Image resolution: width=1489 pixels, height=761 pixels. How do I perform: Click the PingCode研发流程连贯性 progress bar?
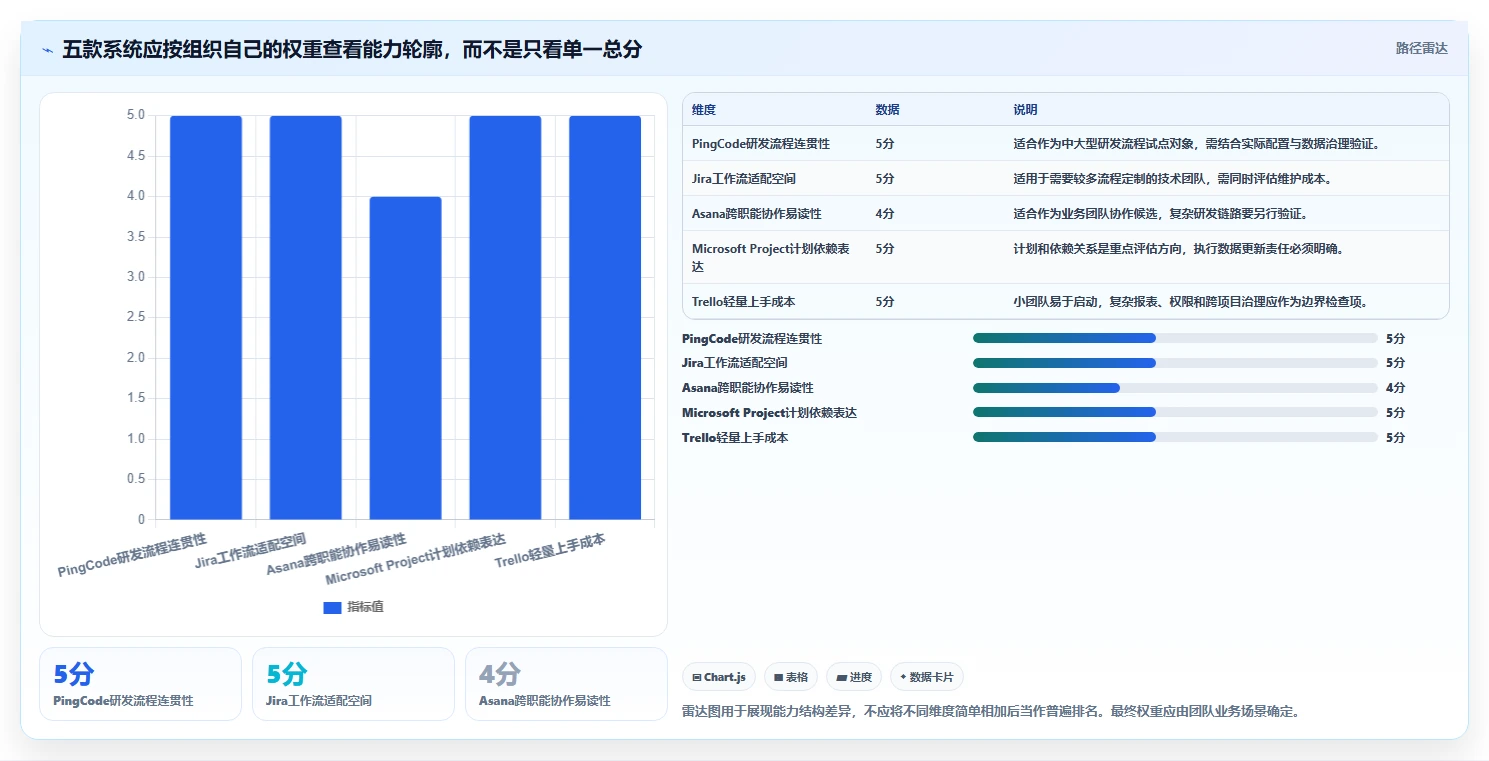(1175, 338)
